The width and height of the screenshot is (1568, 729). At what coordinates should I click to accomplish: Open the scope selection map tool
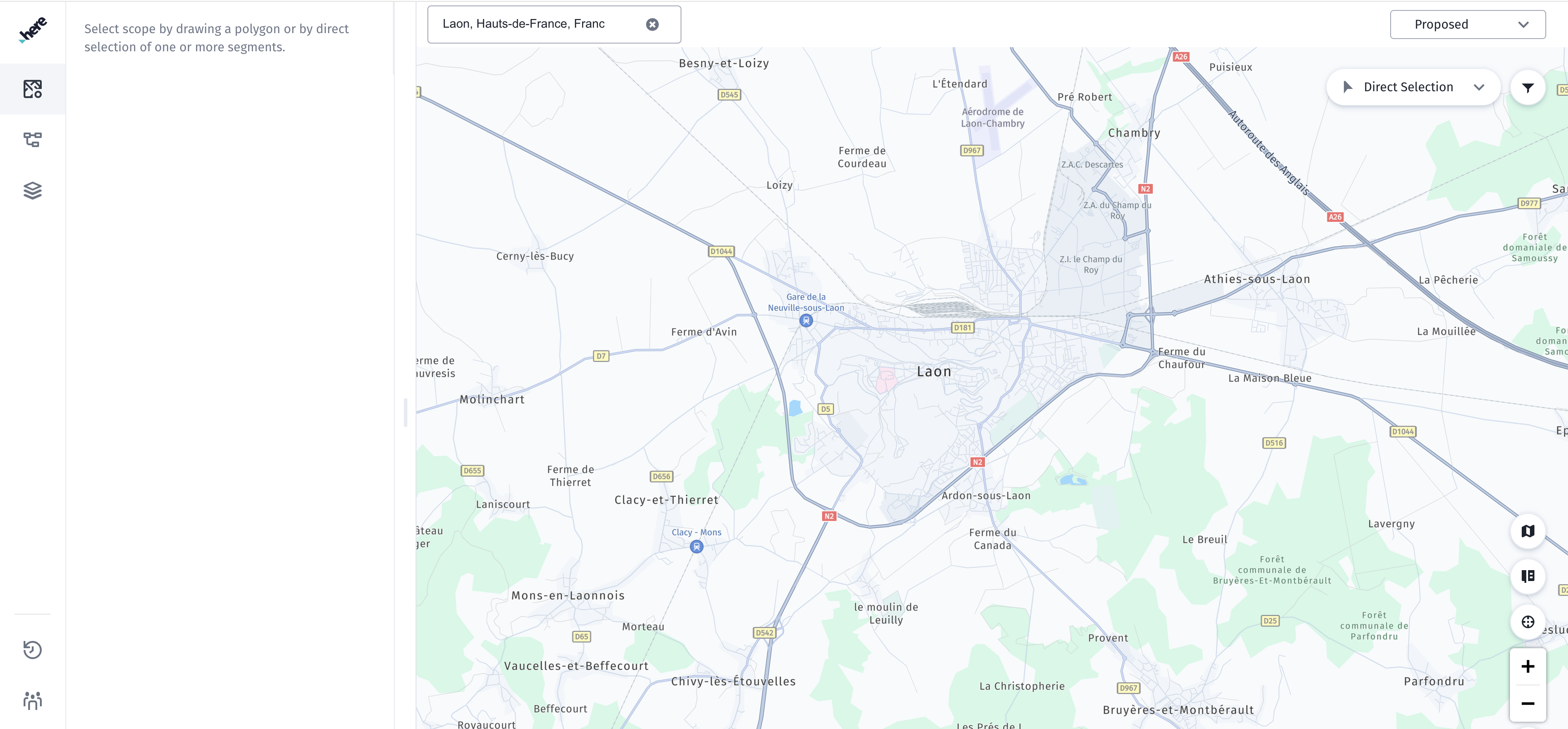33,89
